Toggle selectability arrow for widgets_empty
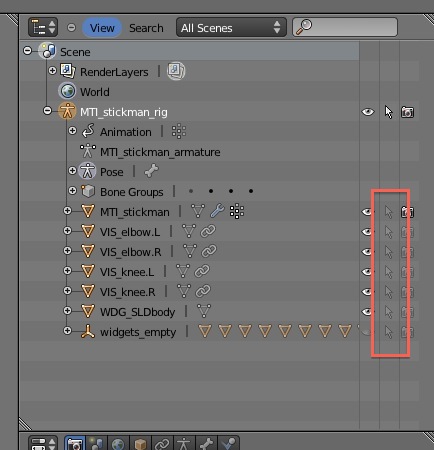 pos(388,332)
